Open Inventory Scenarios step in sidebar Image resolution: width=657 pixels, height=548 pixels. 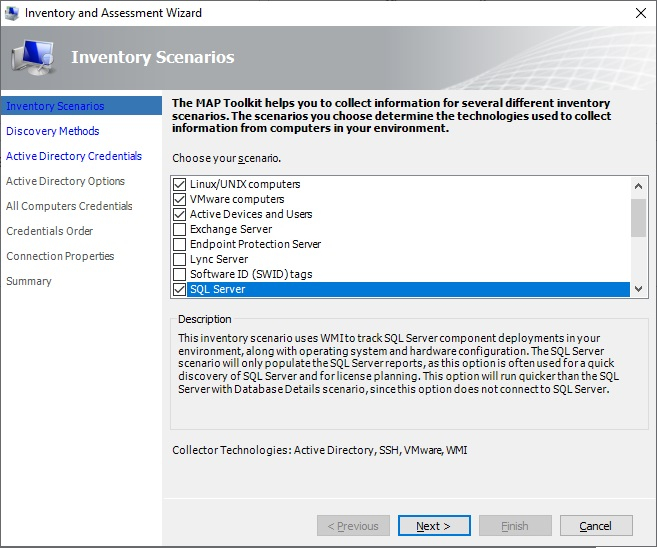81,106
